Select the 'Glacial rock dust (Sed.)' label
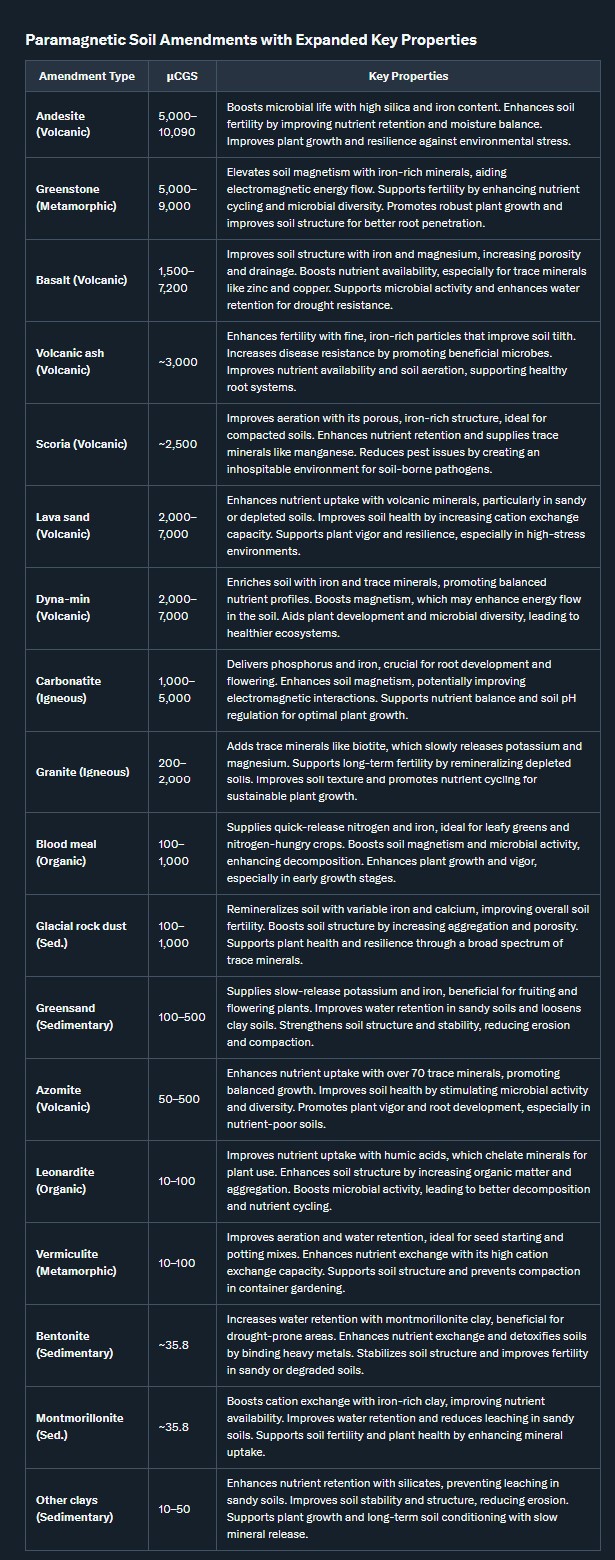 [x=81, y=934]
